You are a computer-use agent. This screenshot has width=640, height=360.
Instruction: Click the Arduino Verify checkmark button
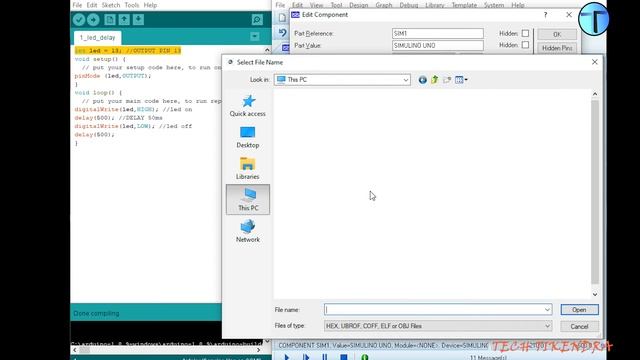point(79,20)
